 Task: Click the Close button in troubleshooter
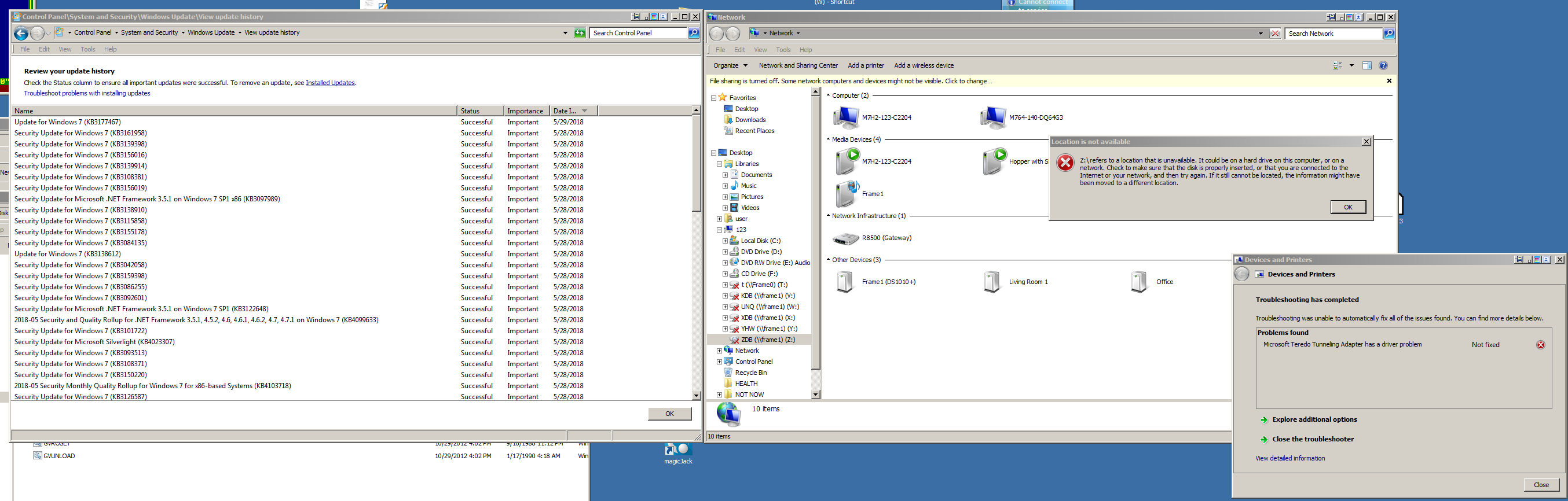coord(1541,485)
